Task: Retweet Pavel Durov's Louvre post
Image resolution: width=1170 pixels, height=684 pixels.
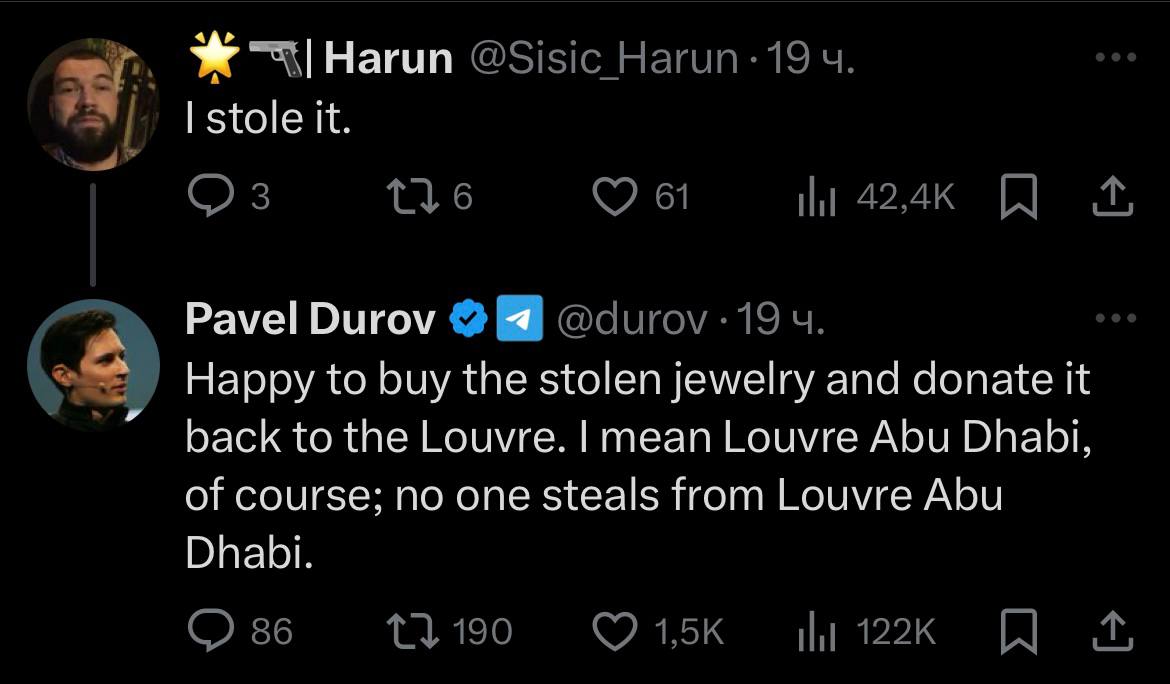Action: point(413,630)
